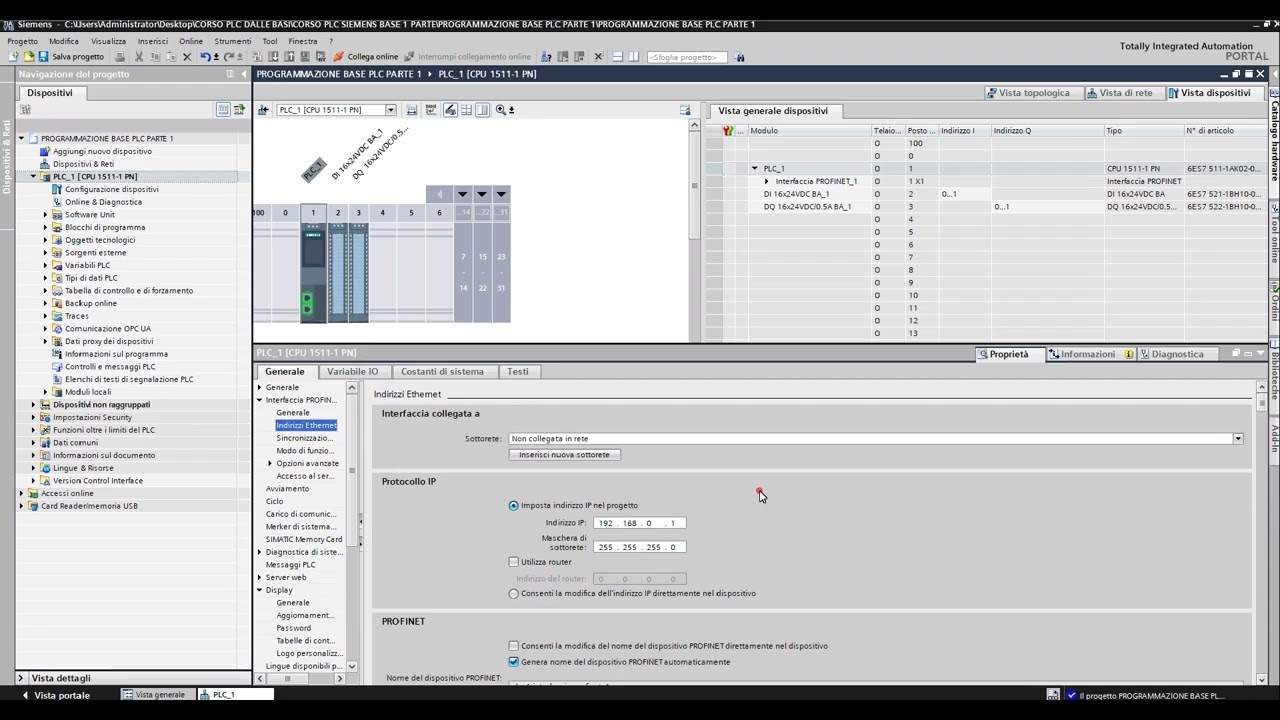Expand Vista dettagli panel
The width and height of the screenshot is (1280, 720).
20,678
